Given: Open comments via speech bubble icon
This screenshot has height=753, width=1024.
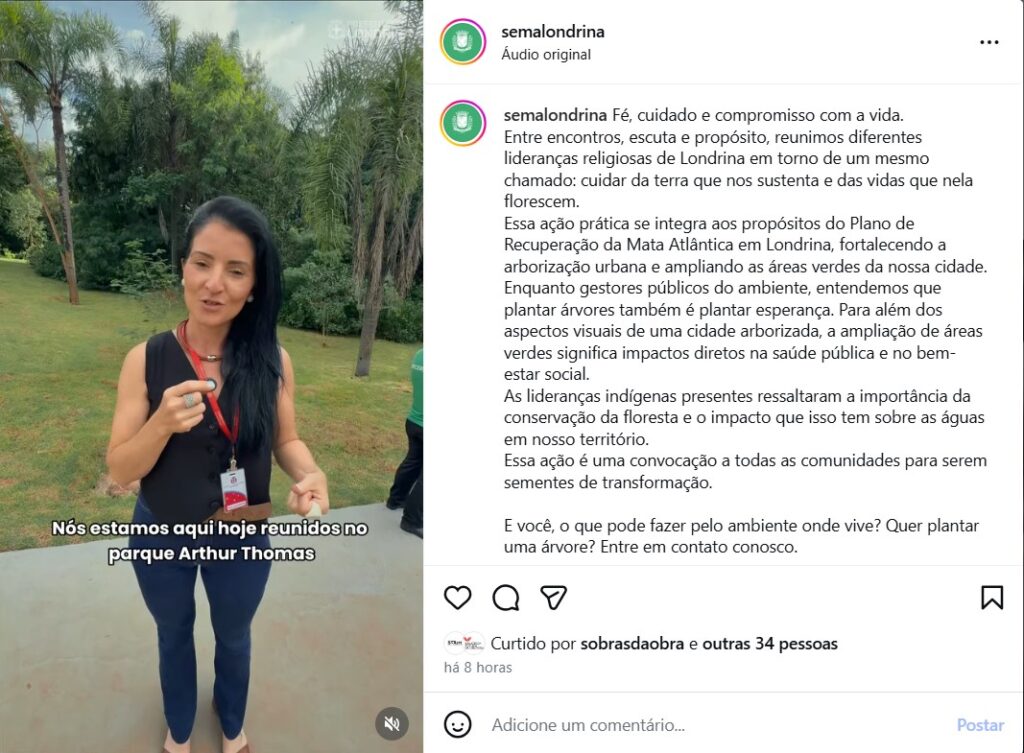Looking at the screenshot, I should coord(505,597).
